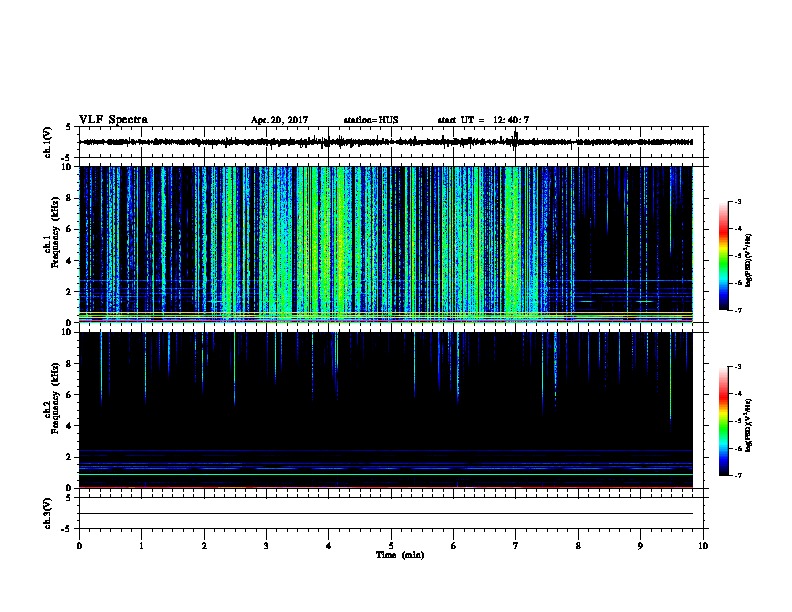Click the "-7" label on ch.2 color bar
The height and width of the screenshot is (612, 792).
pyautogui.click(x=738, y=475)
